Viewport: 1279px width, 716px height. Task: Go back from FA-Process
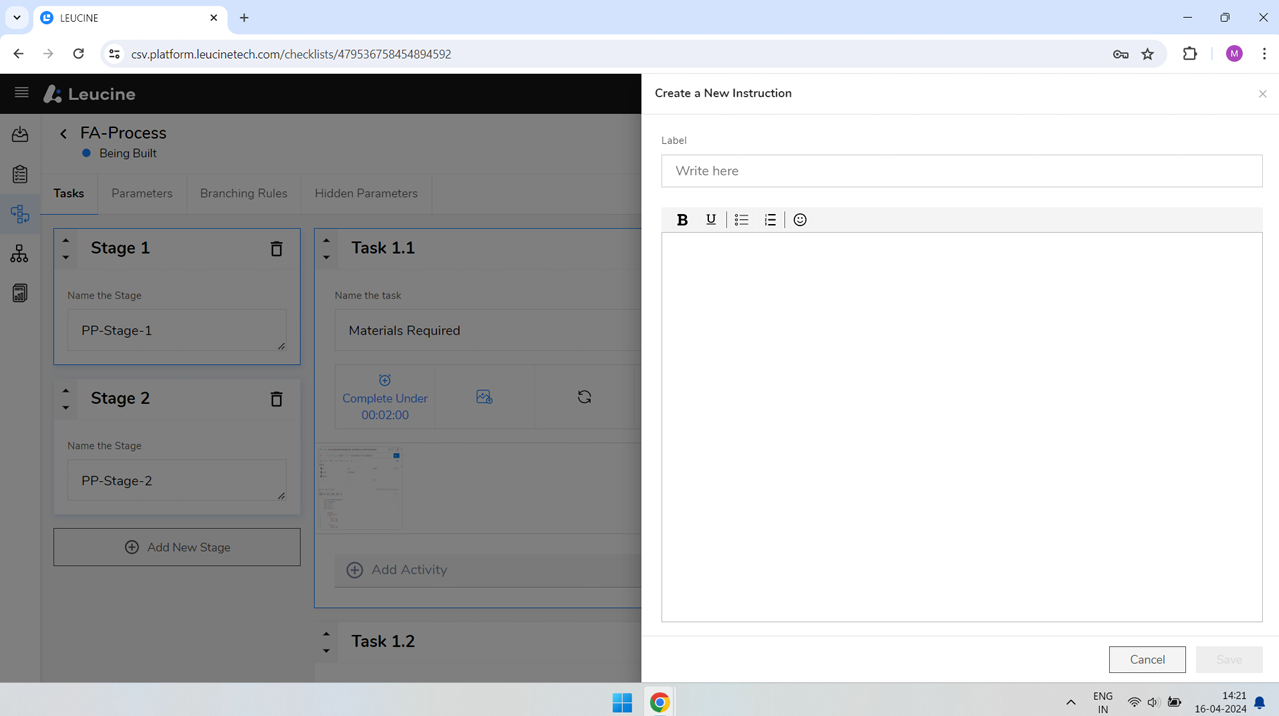pos(63,134)
